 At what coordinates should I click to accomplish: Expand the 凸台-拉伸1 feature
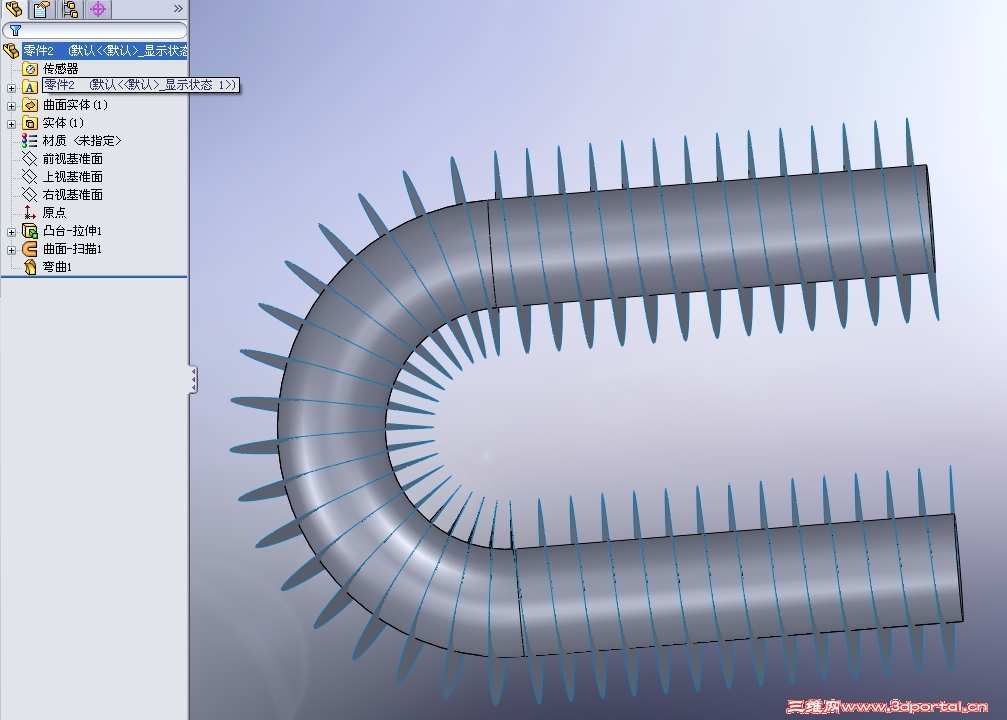[12, 232]
